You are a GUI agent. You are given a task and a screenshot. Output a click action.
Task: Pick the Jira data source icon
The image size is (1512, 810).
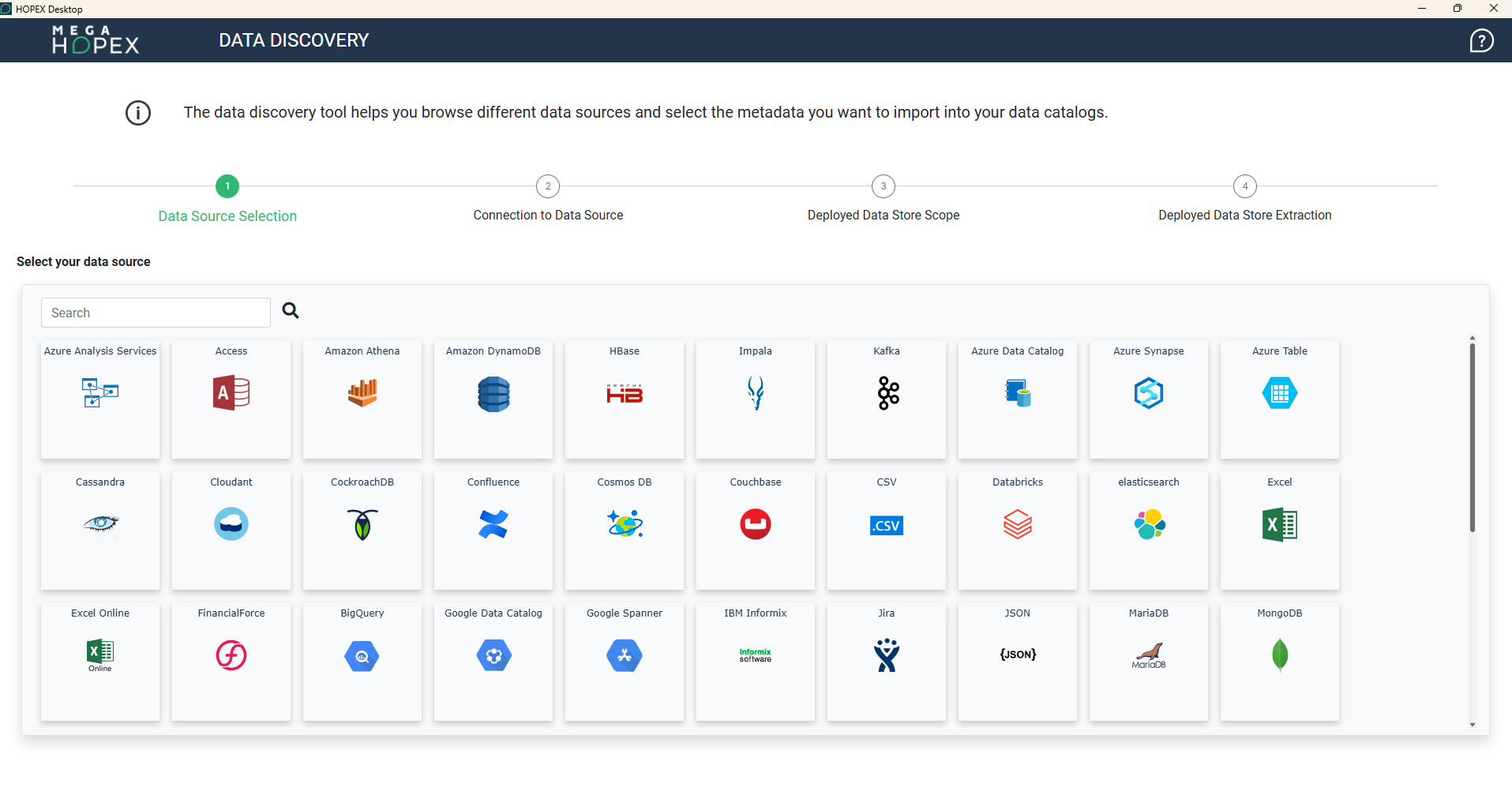(x=887, y=654)
